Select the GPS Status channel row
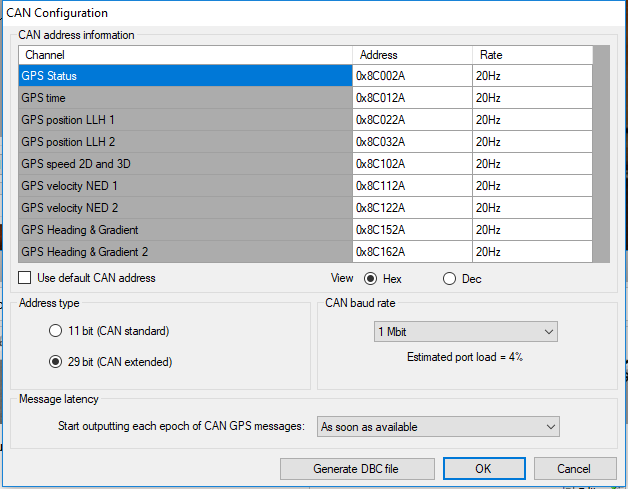The image size is (628, 489). coord(185,76)
